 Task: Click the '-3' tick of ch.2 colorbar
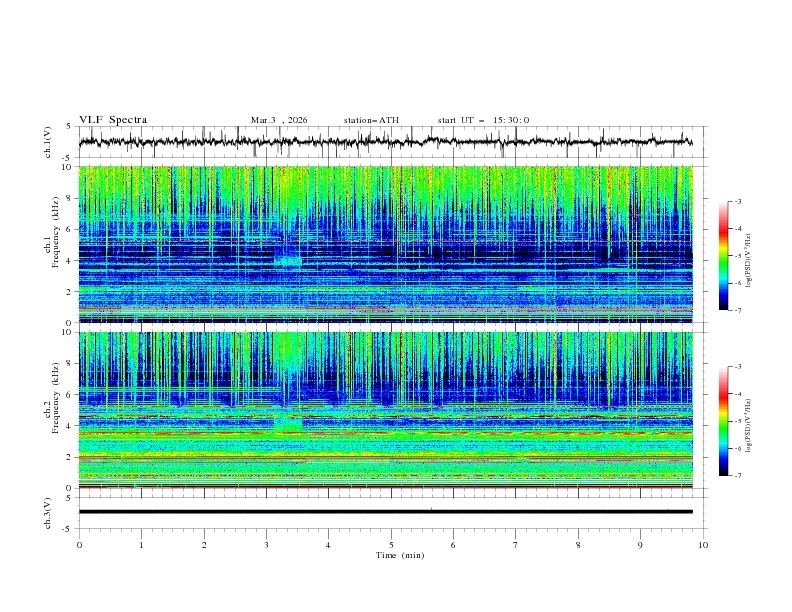tap(737, 367)
